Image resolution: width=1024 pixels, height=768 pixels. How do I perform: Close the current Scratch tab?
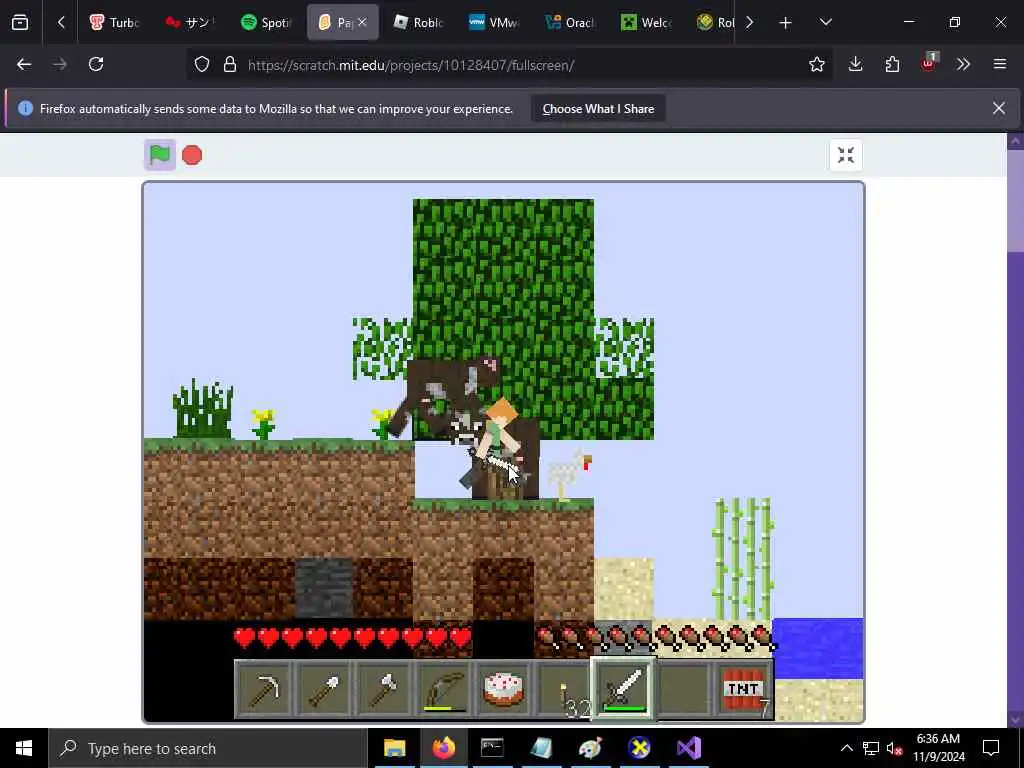point(362,22)
